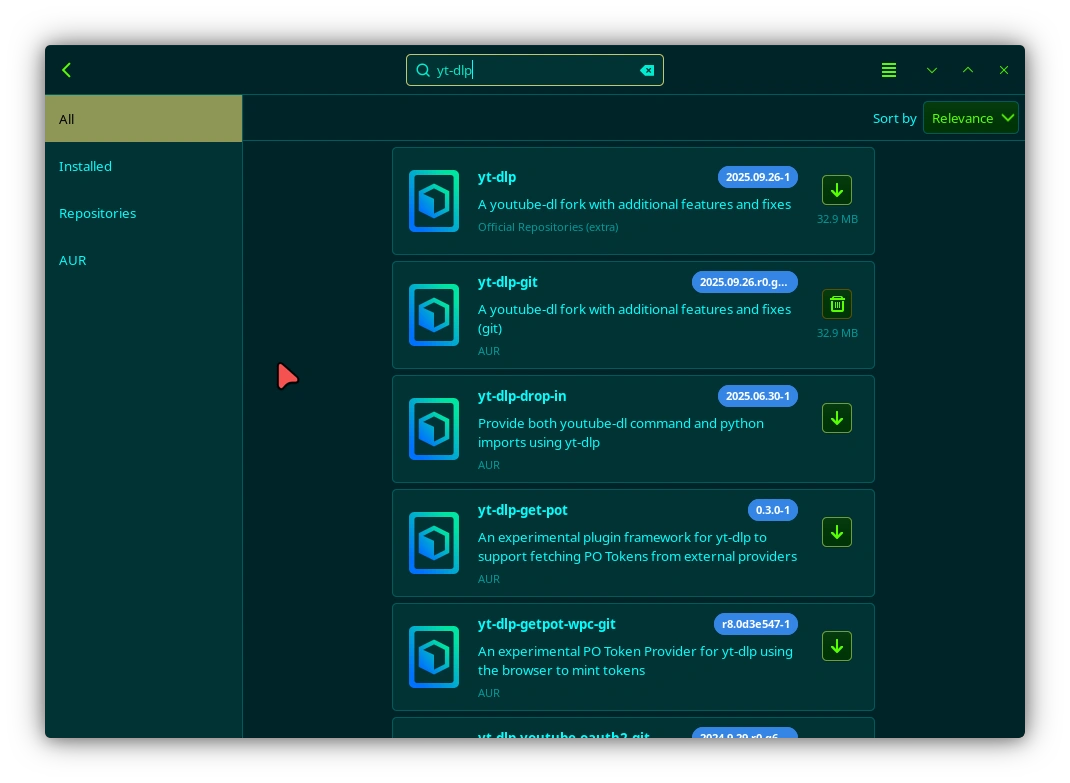
Task: Focus the search field containing yt-dlp
Action: point(534,70)
